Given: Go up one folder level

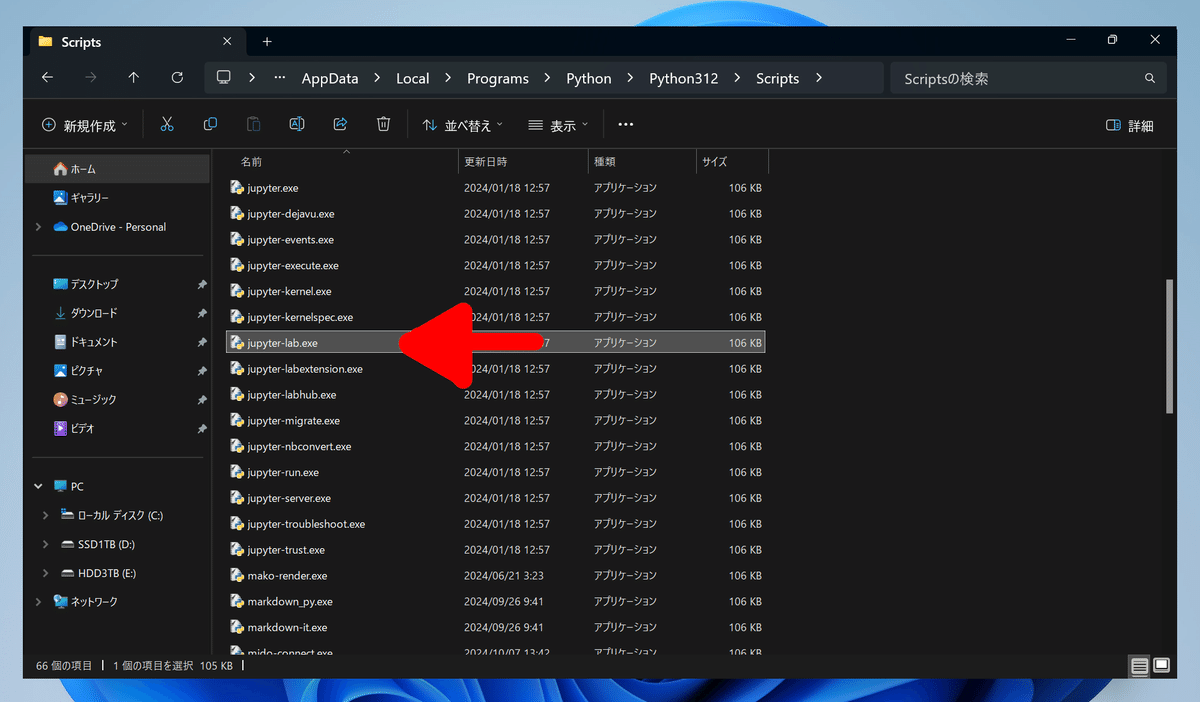Looking at the screenshot, I should [134, 78].
